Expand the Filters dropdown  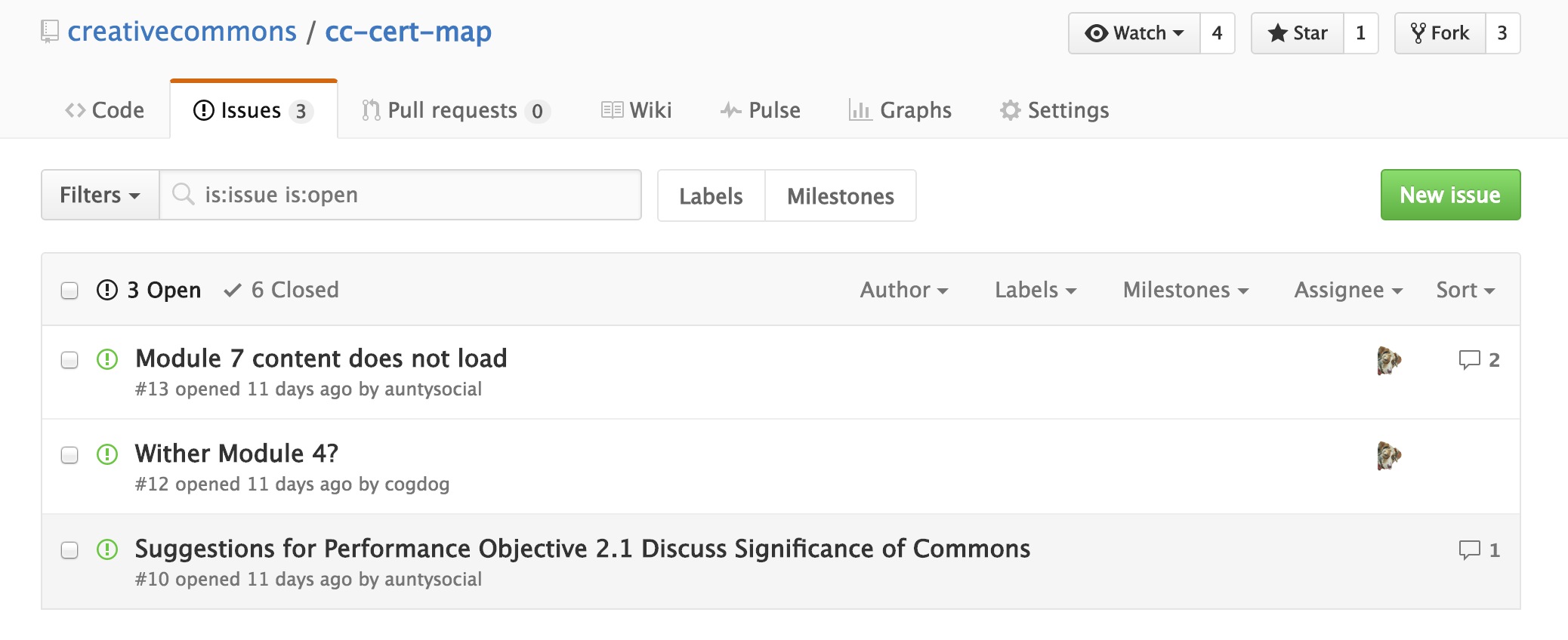100,195
